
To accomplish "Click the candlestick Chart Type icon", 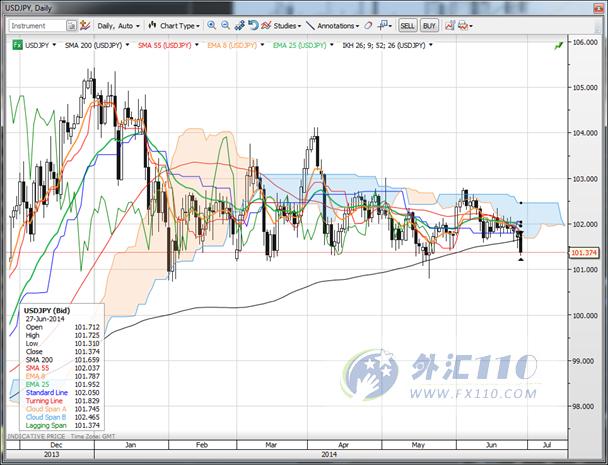I will [152, 26].
